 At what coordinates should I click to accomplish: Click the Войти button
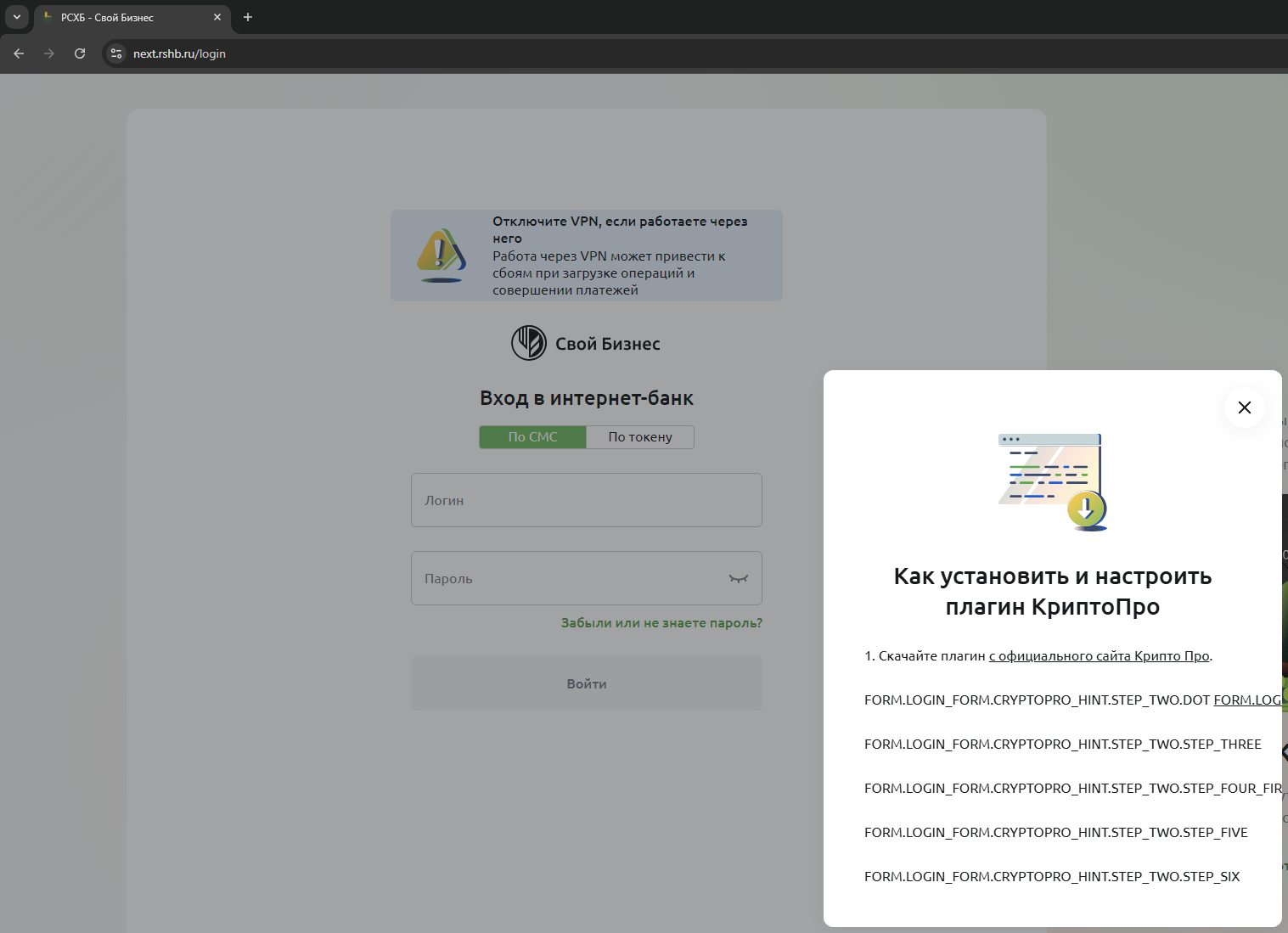coord(587,683)
